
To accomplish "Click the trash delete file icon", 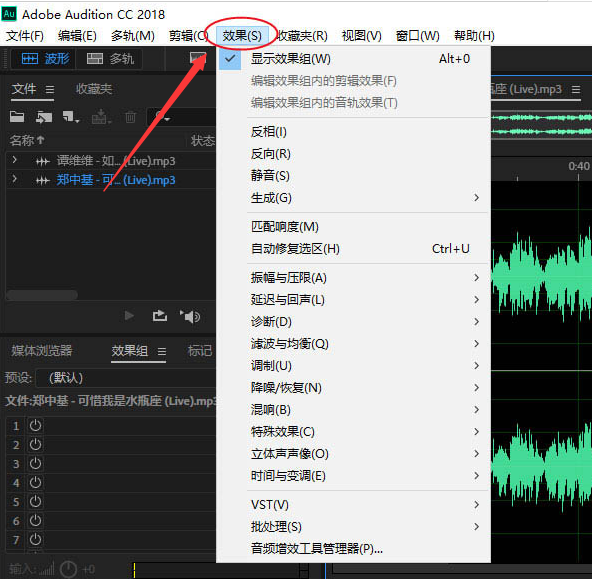I will tap(130, 117).
